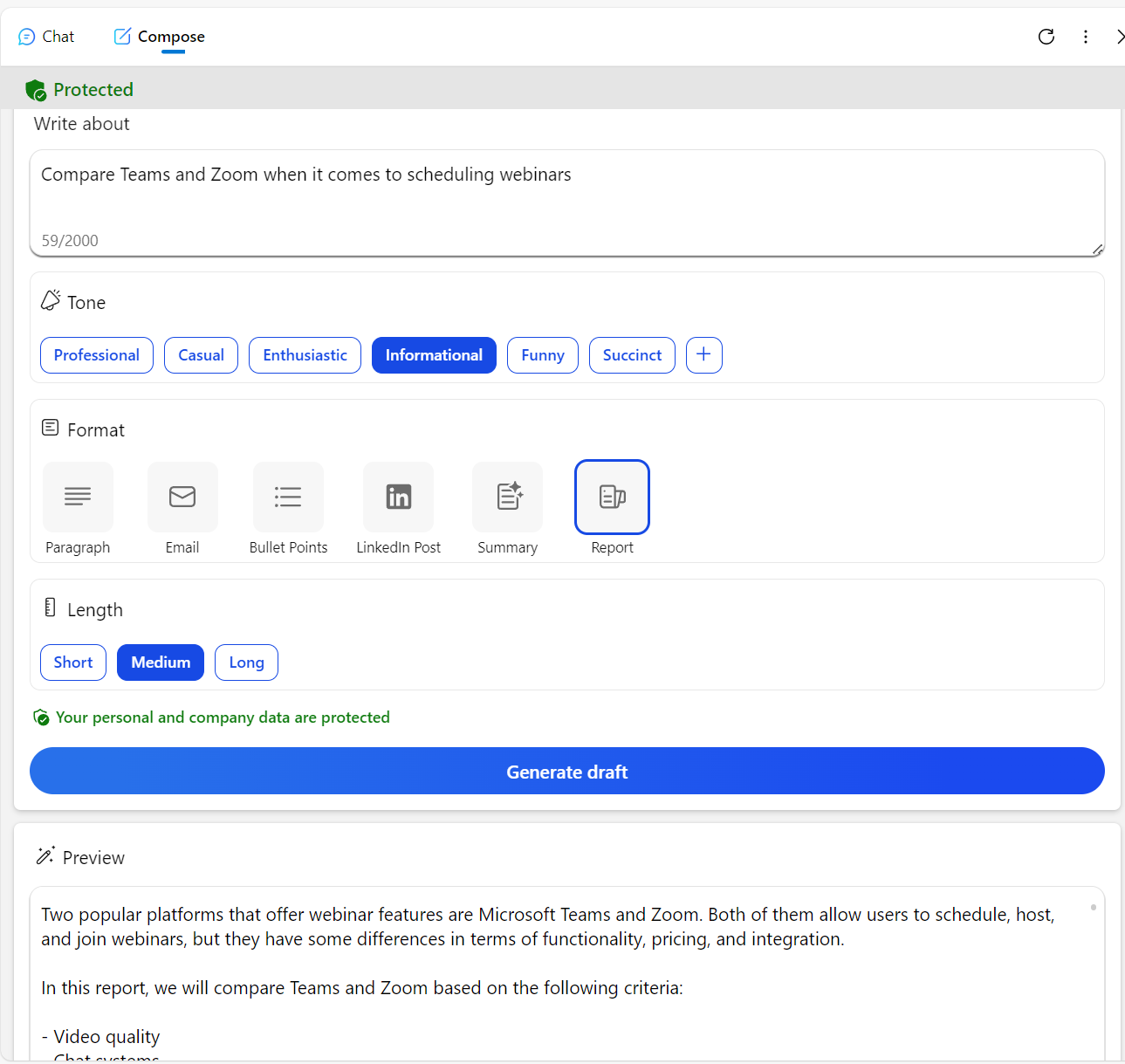This screenshot has width=1125, height=1064.
Task: Click inside the Write about text box
Action: (567, 203)
